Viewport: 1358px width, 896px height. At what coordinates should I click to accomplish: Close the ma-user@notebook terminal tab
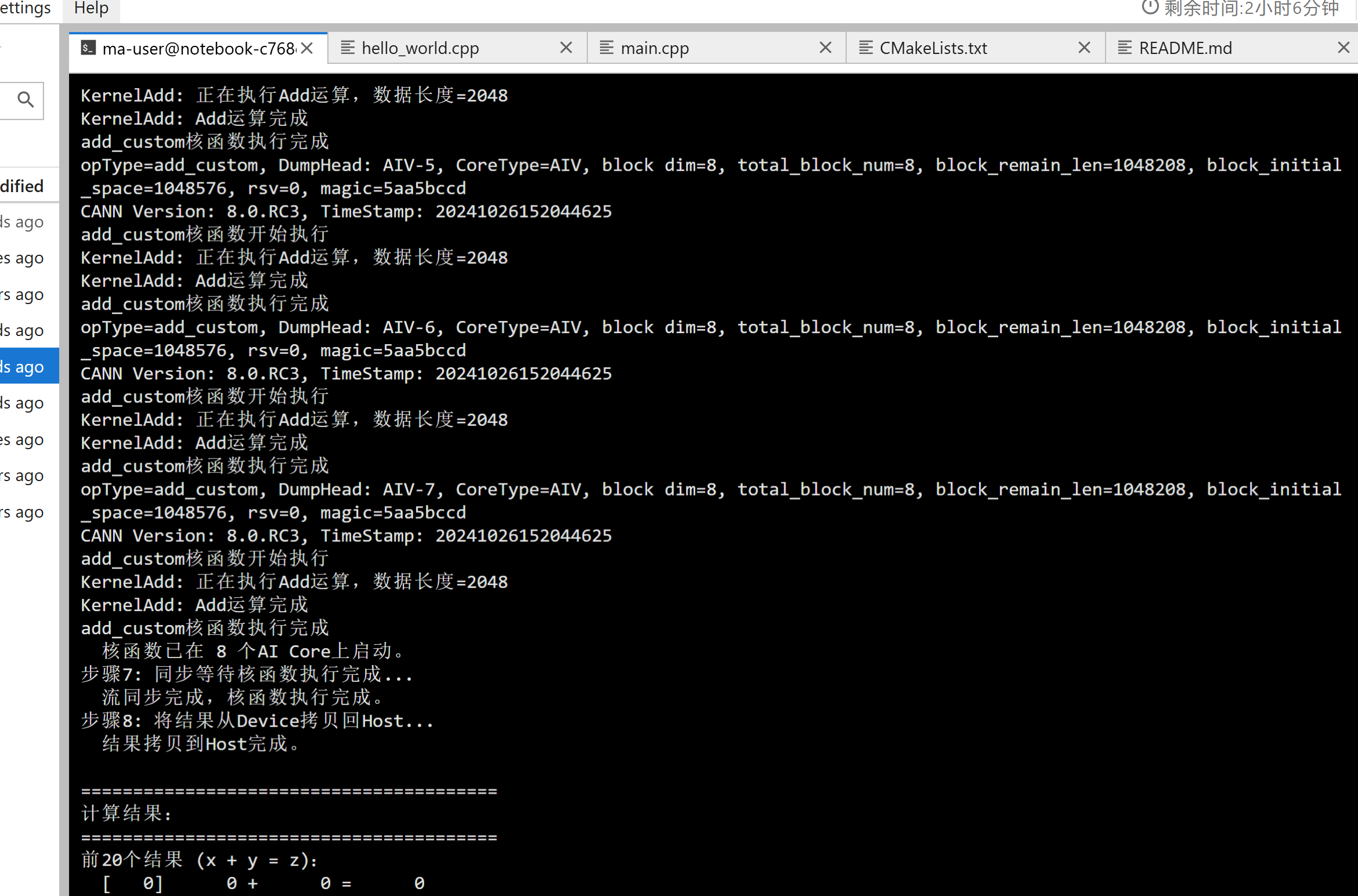(x=308, y=48)
